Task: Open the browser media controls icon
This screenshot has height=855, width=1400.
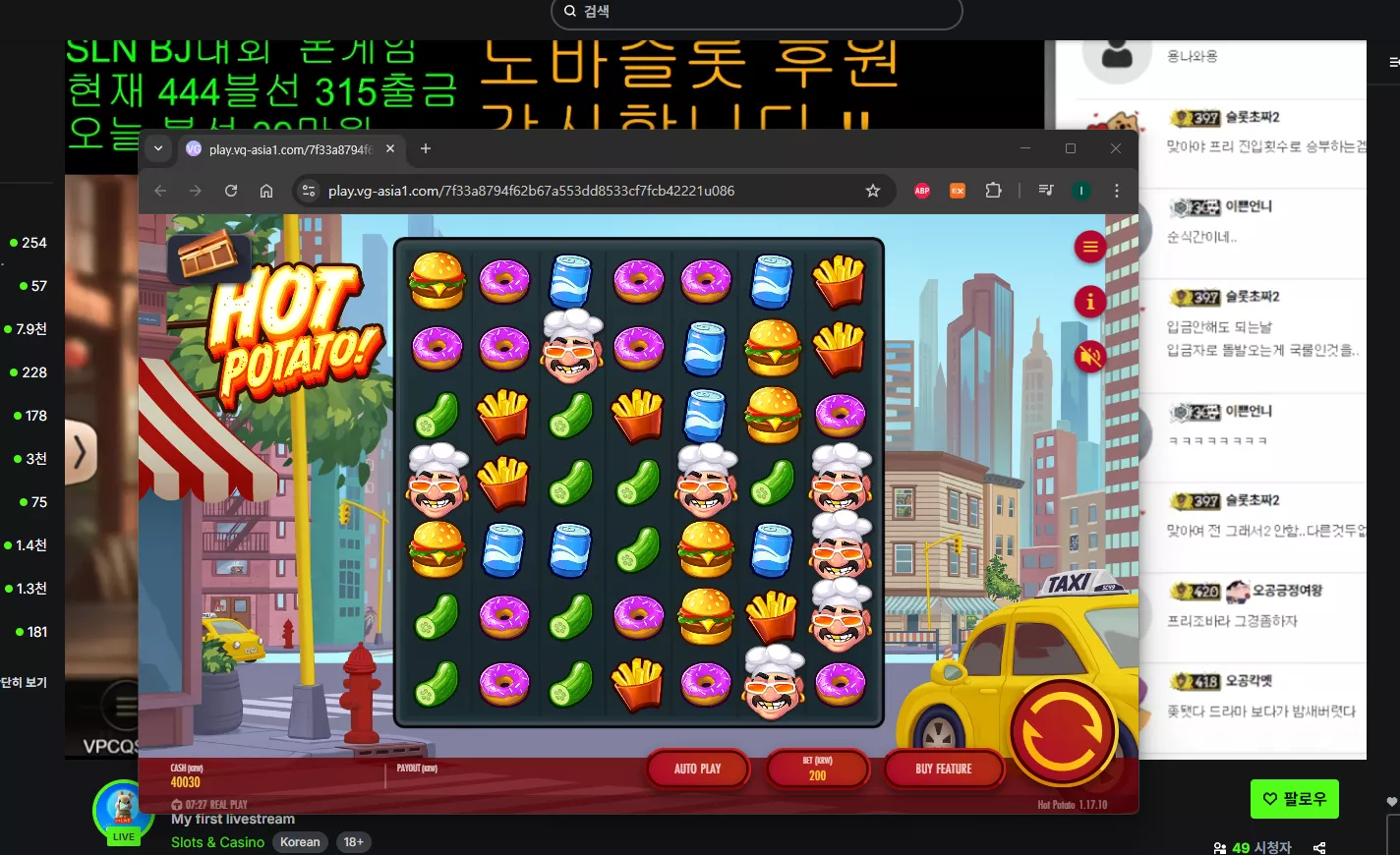Action: tap(1046, 191)
